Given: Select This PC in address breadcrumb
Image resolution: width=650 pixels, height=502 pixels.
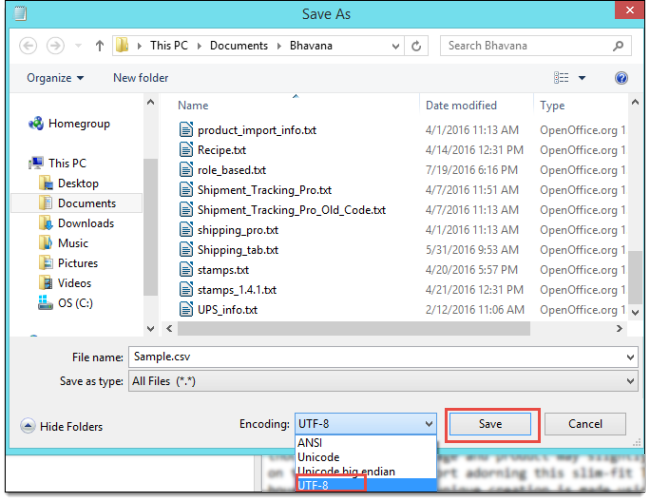Looking at the screenshot, I should (169, 45).
